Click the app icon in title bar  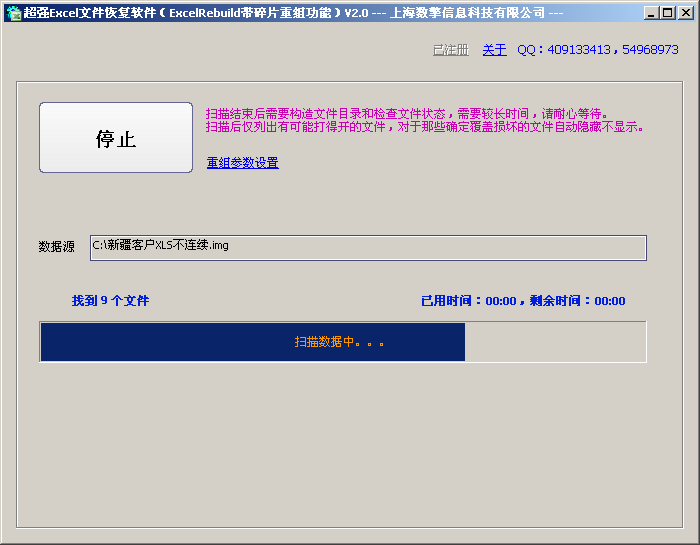click(x=14, y=13)
